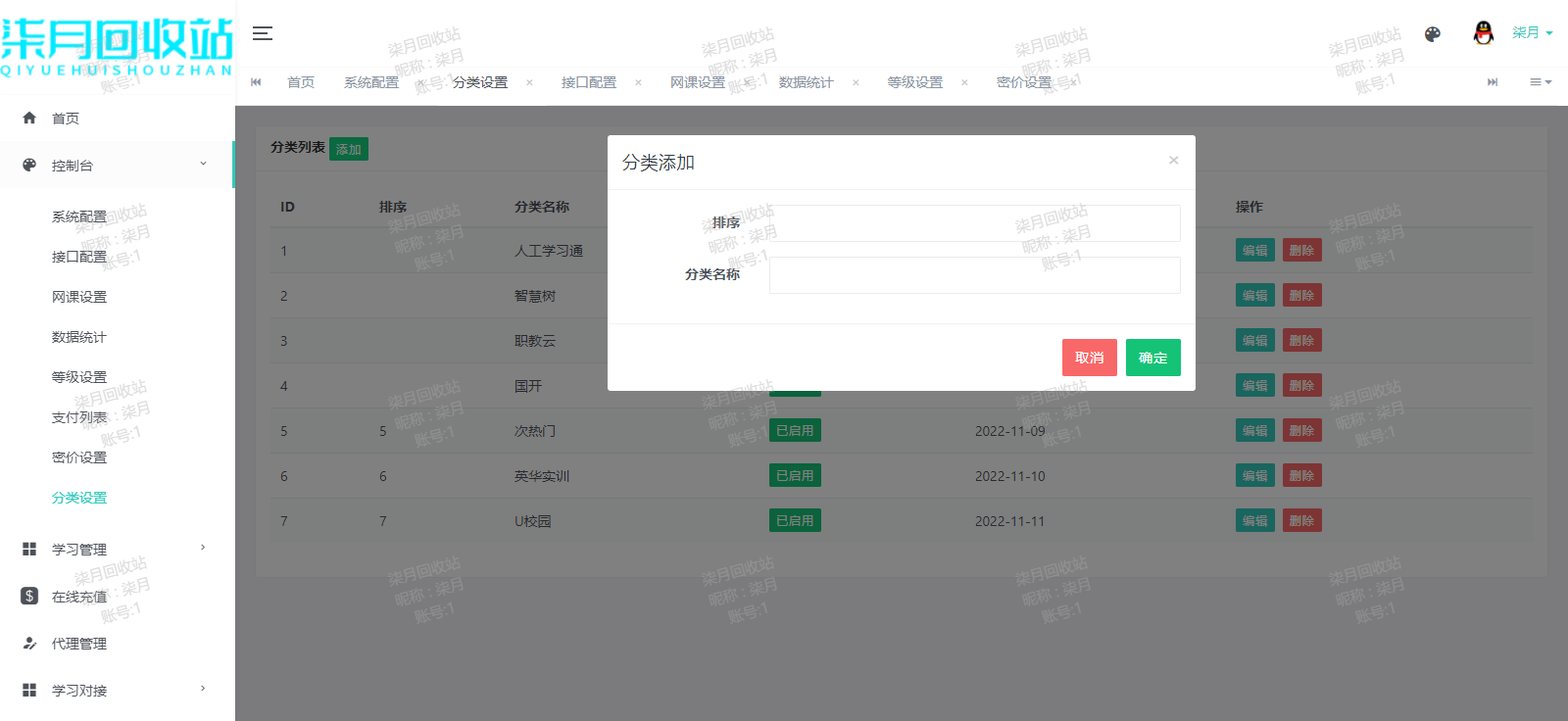Delete the U校园 row
Screen dimensions: 1568x721
1302,520
